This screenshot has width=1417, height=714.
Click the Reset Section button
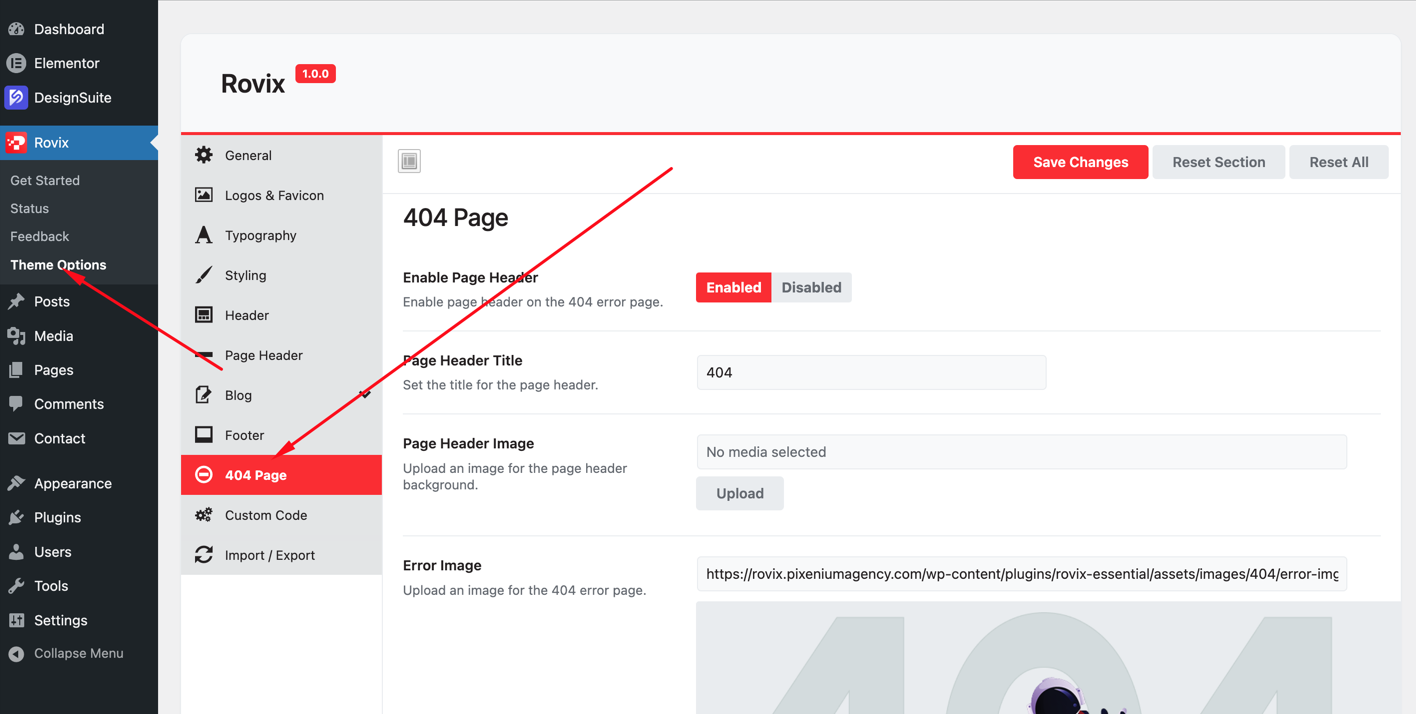pyautogui.click(x=1218, y=162)
